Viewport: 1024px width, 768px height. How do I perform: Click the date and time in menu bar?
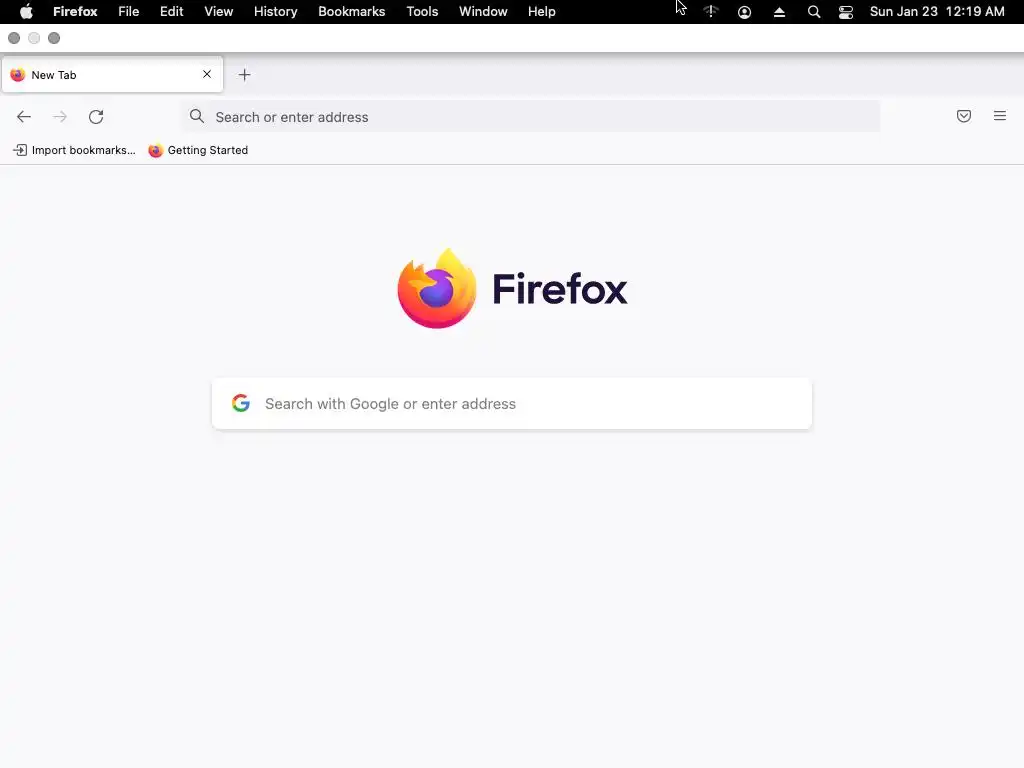pos(937,11)
